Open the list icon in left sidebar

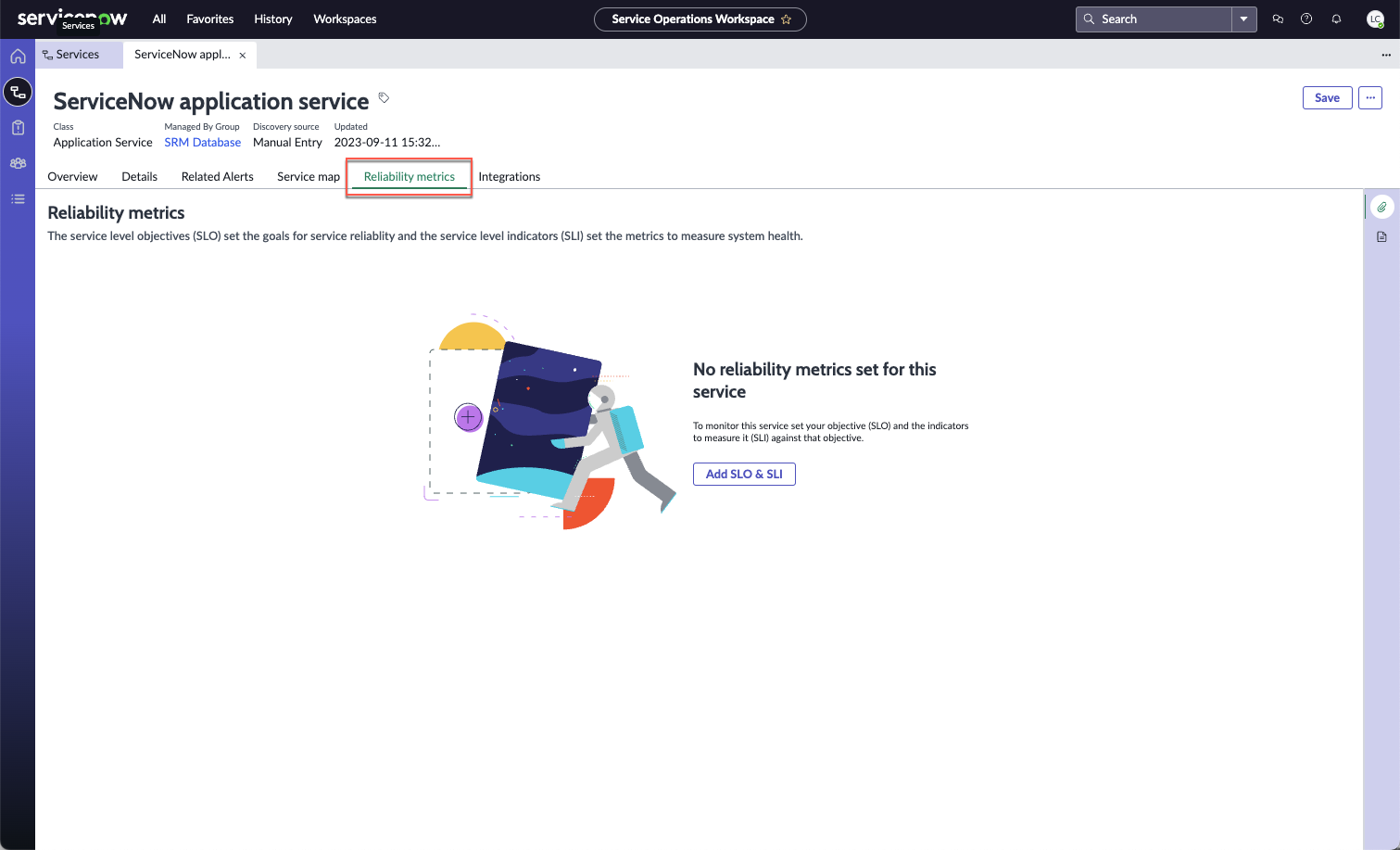pyautogui.click(x=18, y=198)
